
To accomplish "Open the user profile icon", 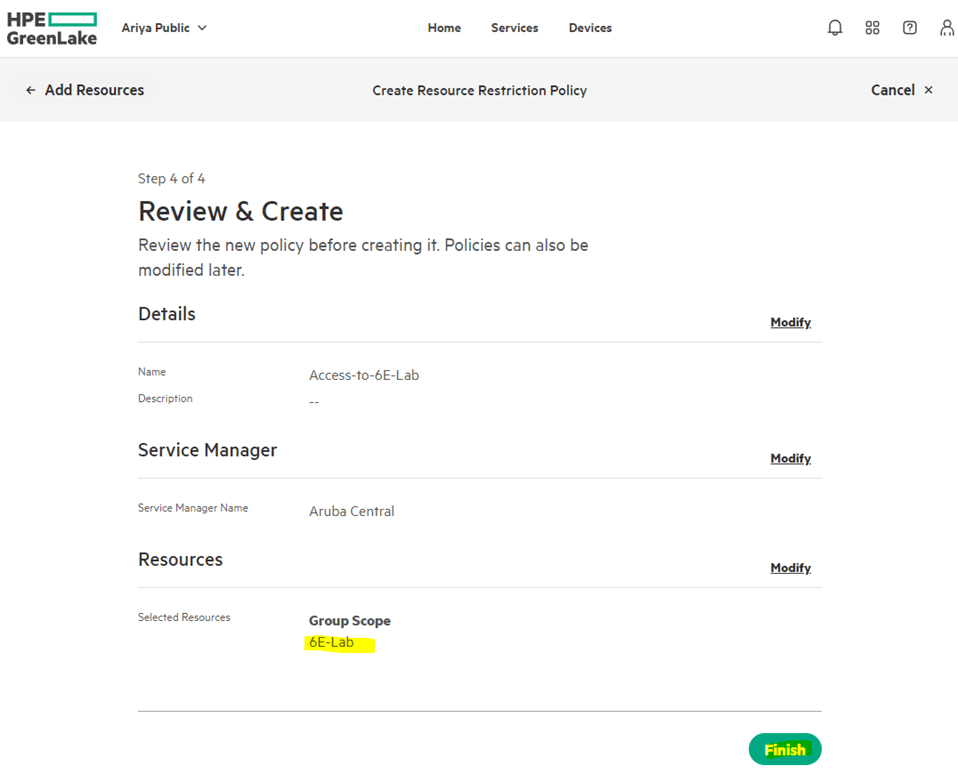I will pos(946,28).
